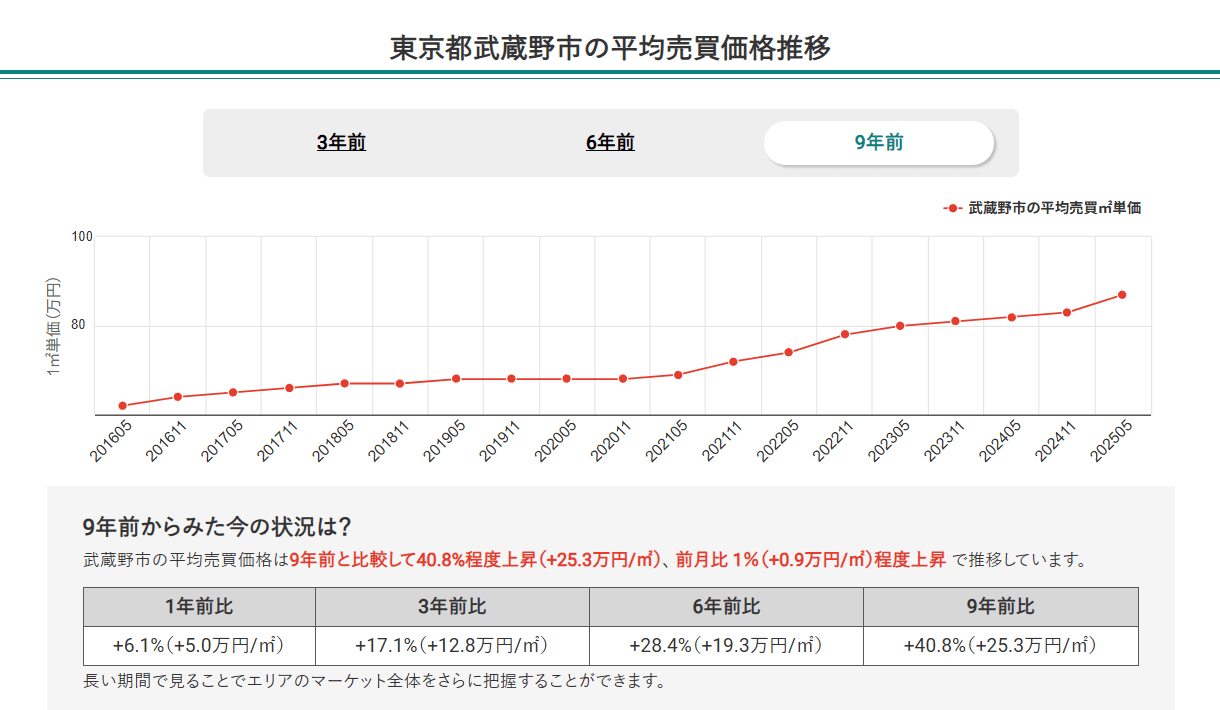This screenshot has width=1220, height=710.
Task: Select the 9年前比 column header
Action: click(x=999, y=607)
